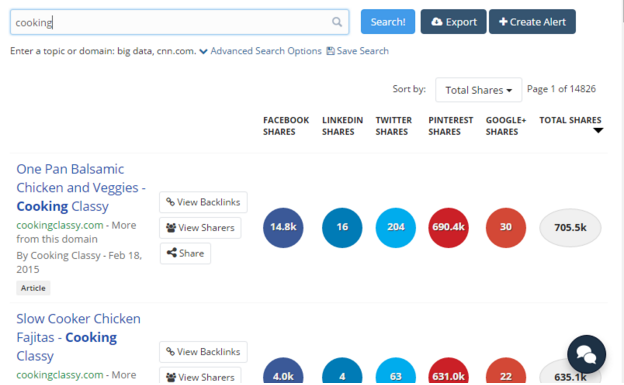Viewport: 624px width, 385px height.
Task: Click the 705.5k total shares bubble
Action: [x=570, y=227]
